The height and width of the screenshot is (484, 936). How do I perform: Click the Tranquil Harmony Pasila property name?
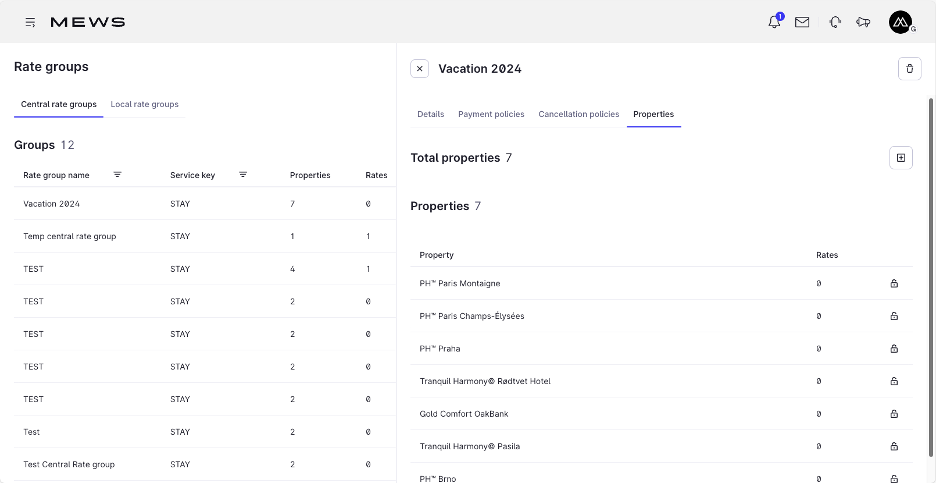pos(470,446)
